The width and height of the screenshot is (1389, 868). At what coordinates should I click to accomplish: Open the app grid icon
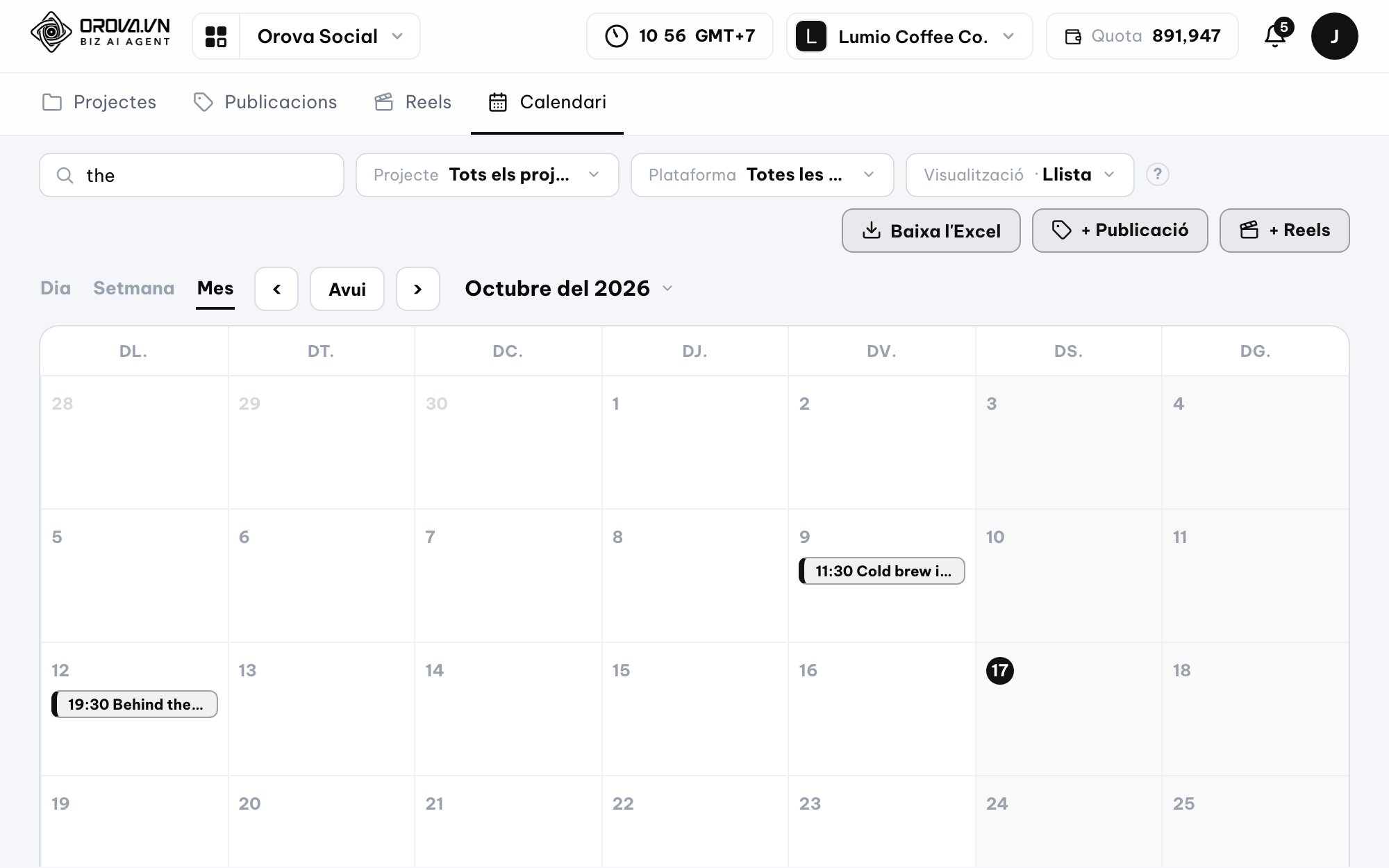(216, 36)
